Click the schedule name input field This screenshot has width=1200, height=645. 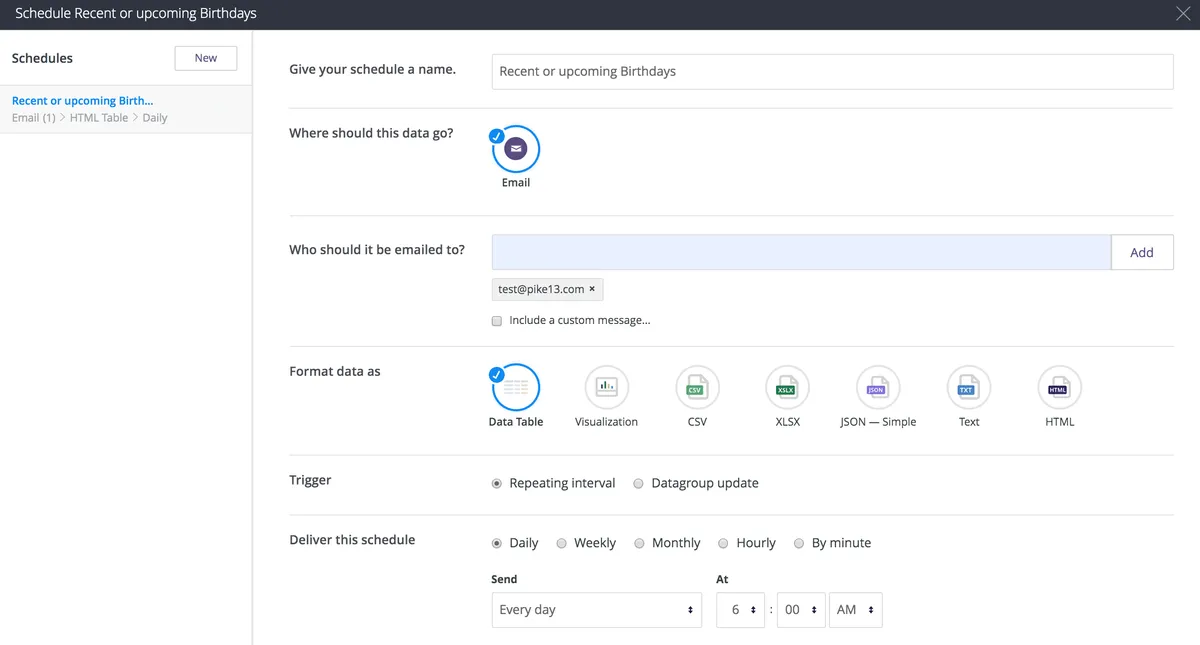point(832,72)
